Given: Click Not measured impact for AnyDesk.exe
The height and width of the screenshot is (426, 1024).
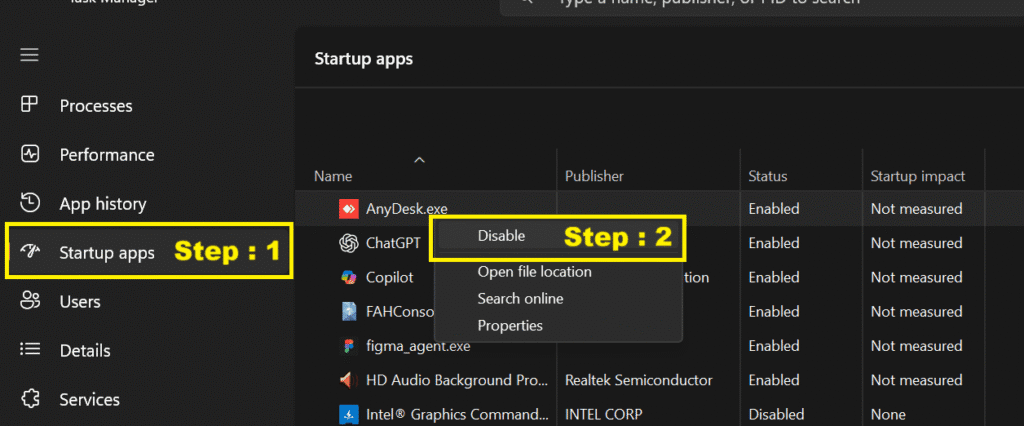Looking at the screenshot, I should pyautogui.click(x=916, y=209).
